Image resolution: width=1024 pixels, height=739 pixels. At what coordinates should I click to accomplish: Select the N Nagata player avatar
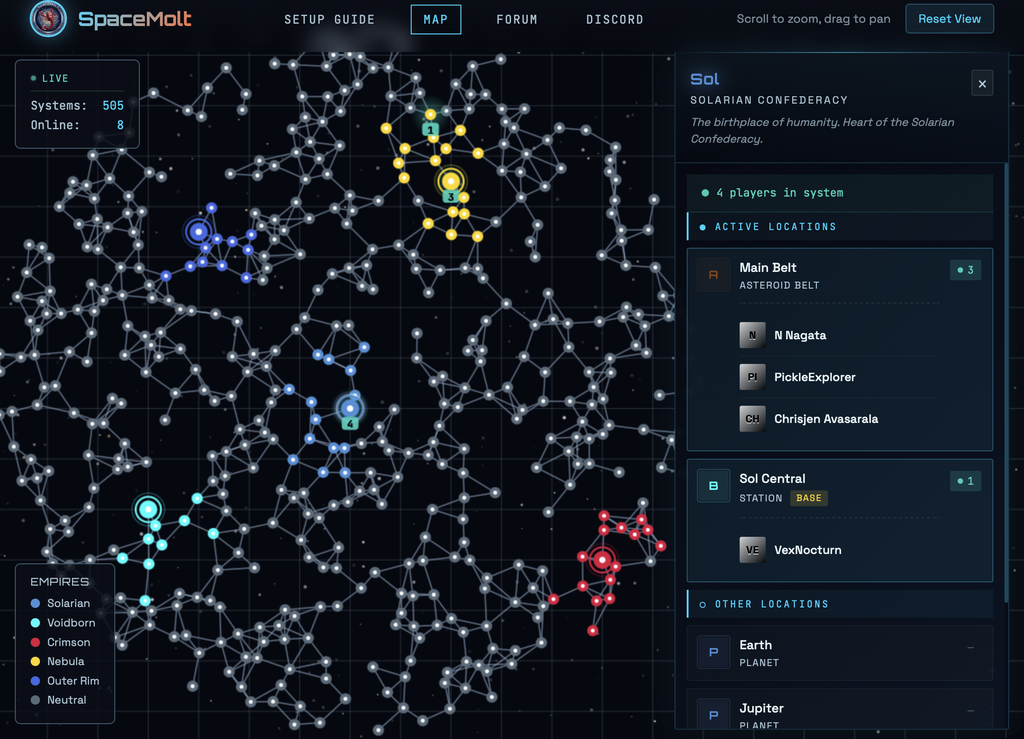point(753,335)
